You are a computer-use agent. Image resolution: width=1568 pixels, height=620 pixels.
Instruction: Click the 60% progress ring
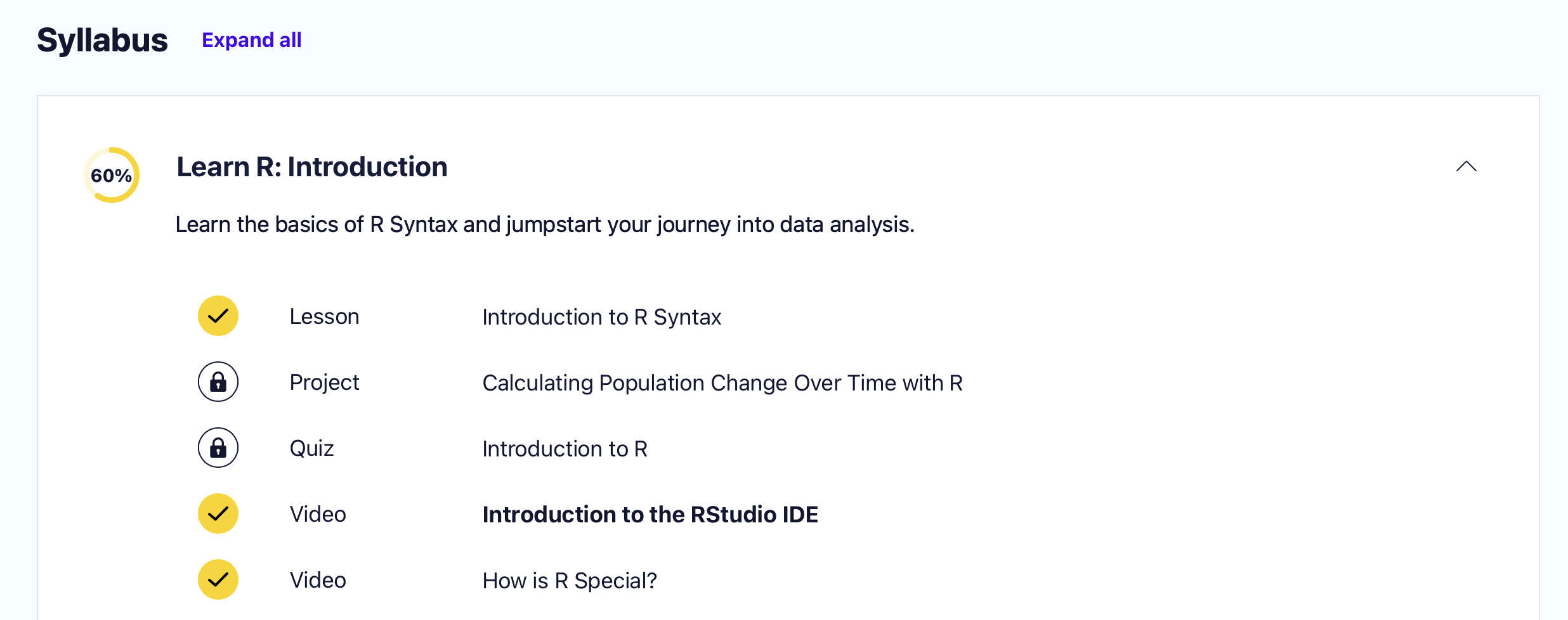click(112, 175)
